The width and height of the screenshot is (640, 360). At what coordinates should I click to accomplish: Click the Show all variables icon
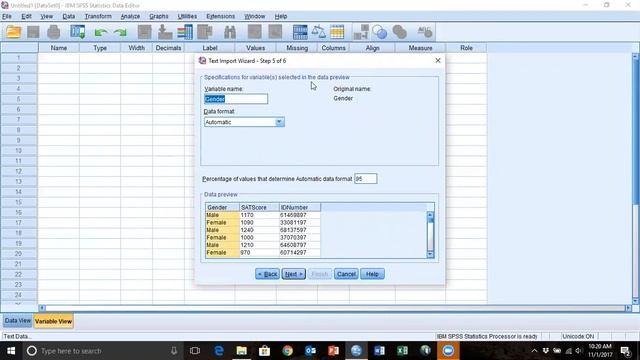click(400, 32)
